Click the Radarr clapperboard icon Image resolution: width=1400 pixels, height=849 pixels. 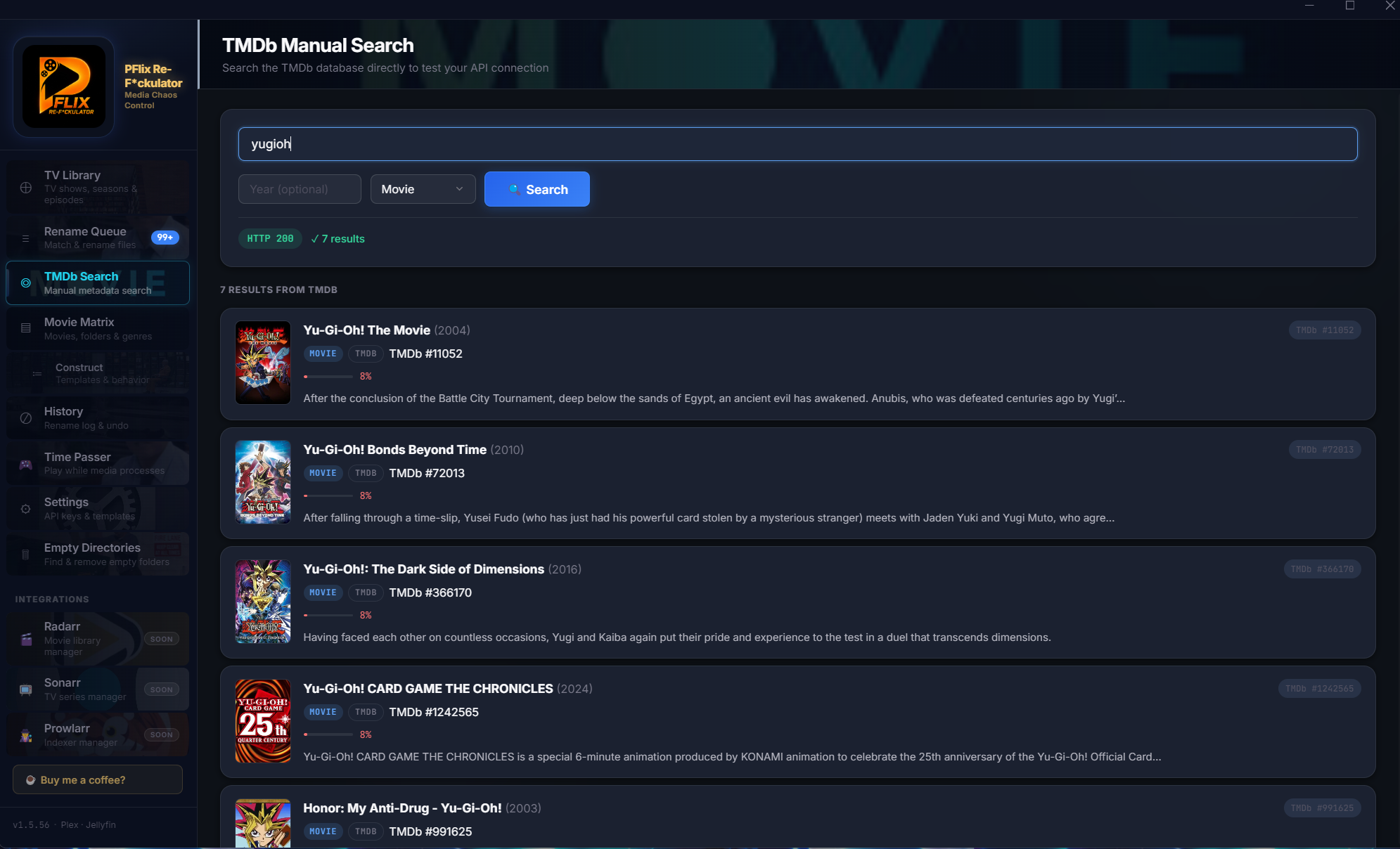coord(26,639)
